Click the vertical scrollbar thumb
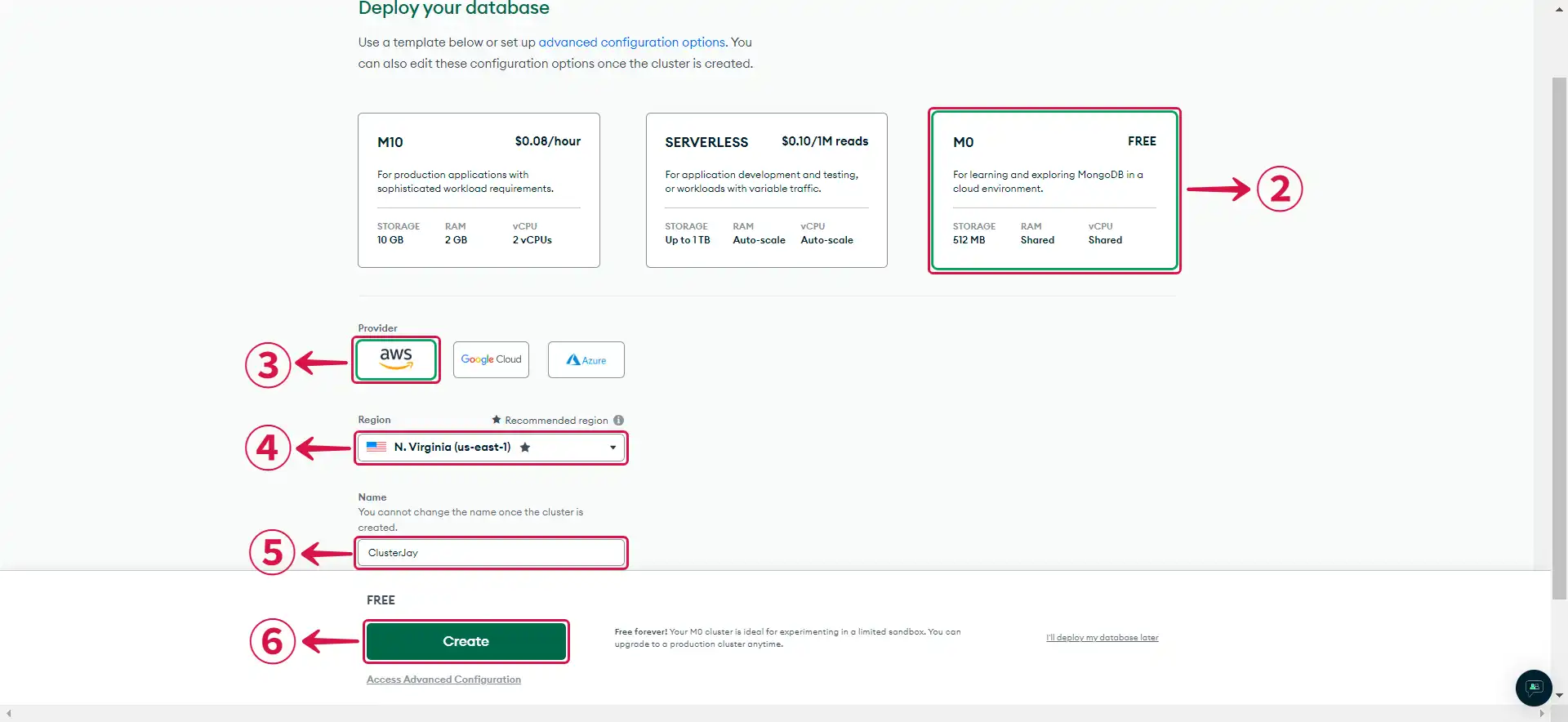This screenshot has height=722, width=1568. point(1559,339)
